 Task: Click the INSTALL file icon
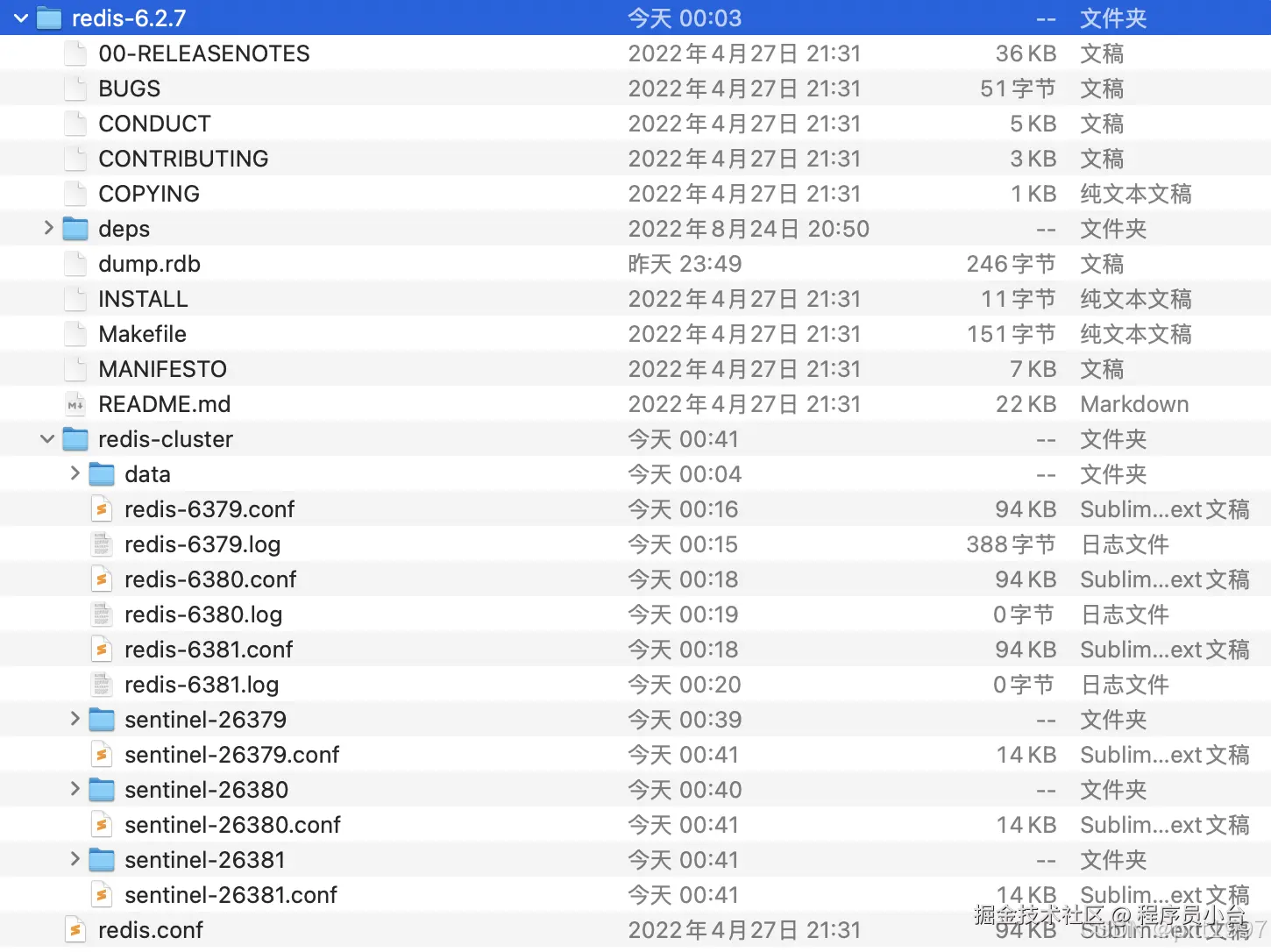76,299
